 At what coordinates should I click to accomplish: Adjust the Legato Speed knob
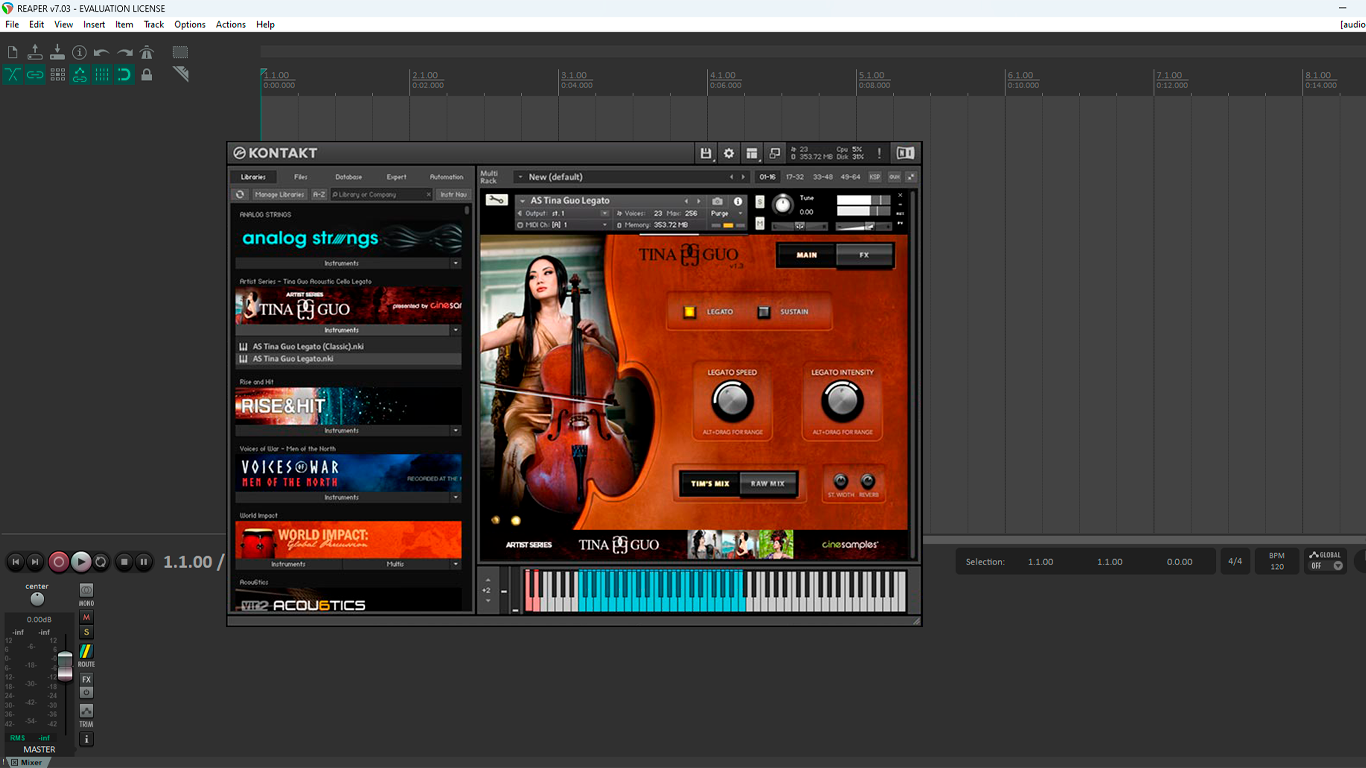[x=732, y=402]
